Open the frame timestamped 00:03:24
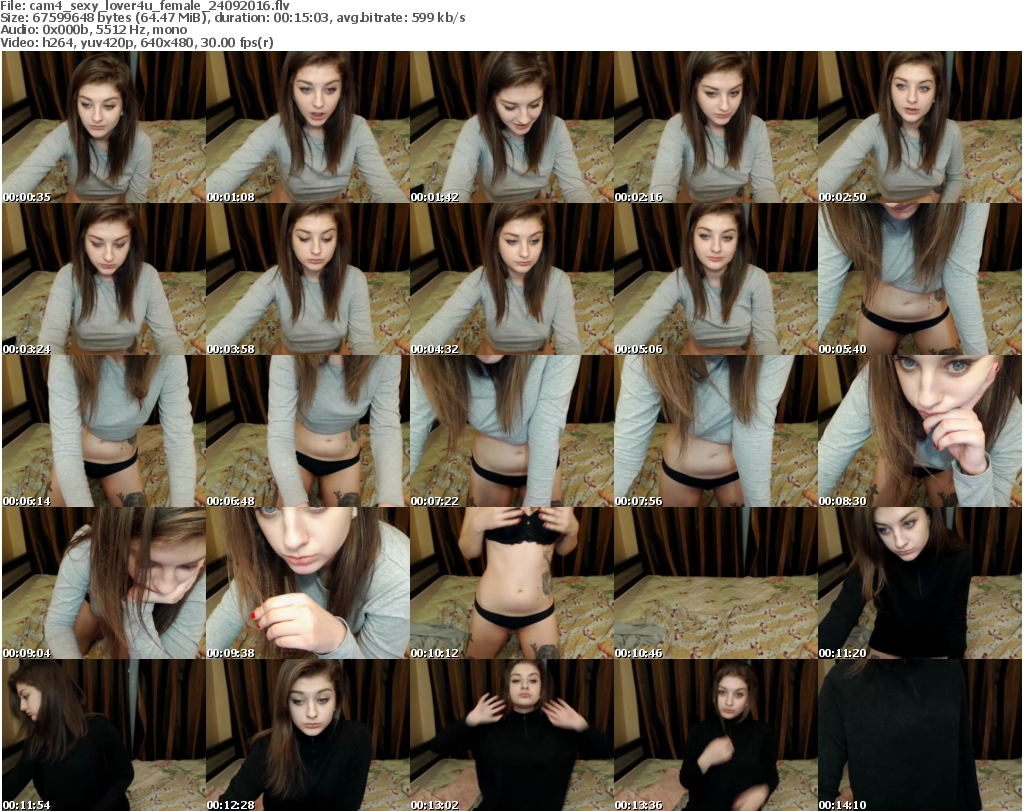The width and height of the screenshot is (1024, 811). pos(103,280)
